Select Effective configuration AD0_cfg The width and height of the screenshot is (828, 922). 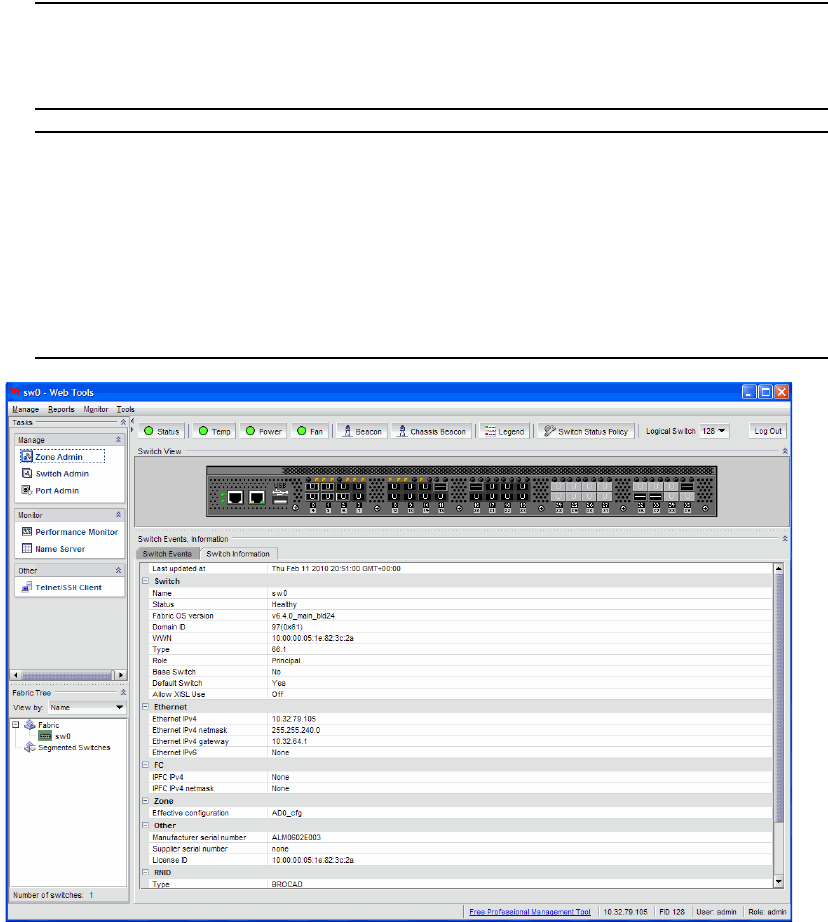pyautogui.click(x=286, y=813)
